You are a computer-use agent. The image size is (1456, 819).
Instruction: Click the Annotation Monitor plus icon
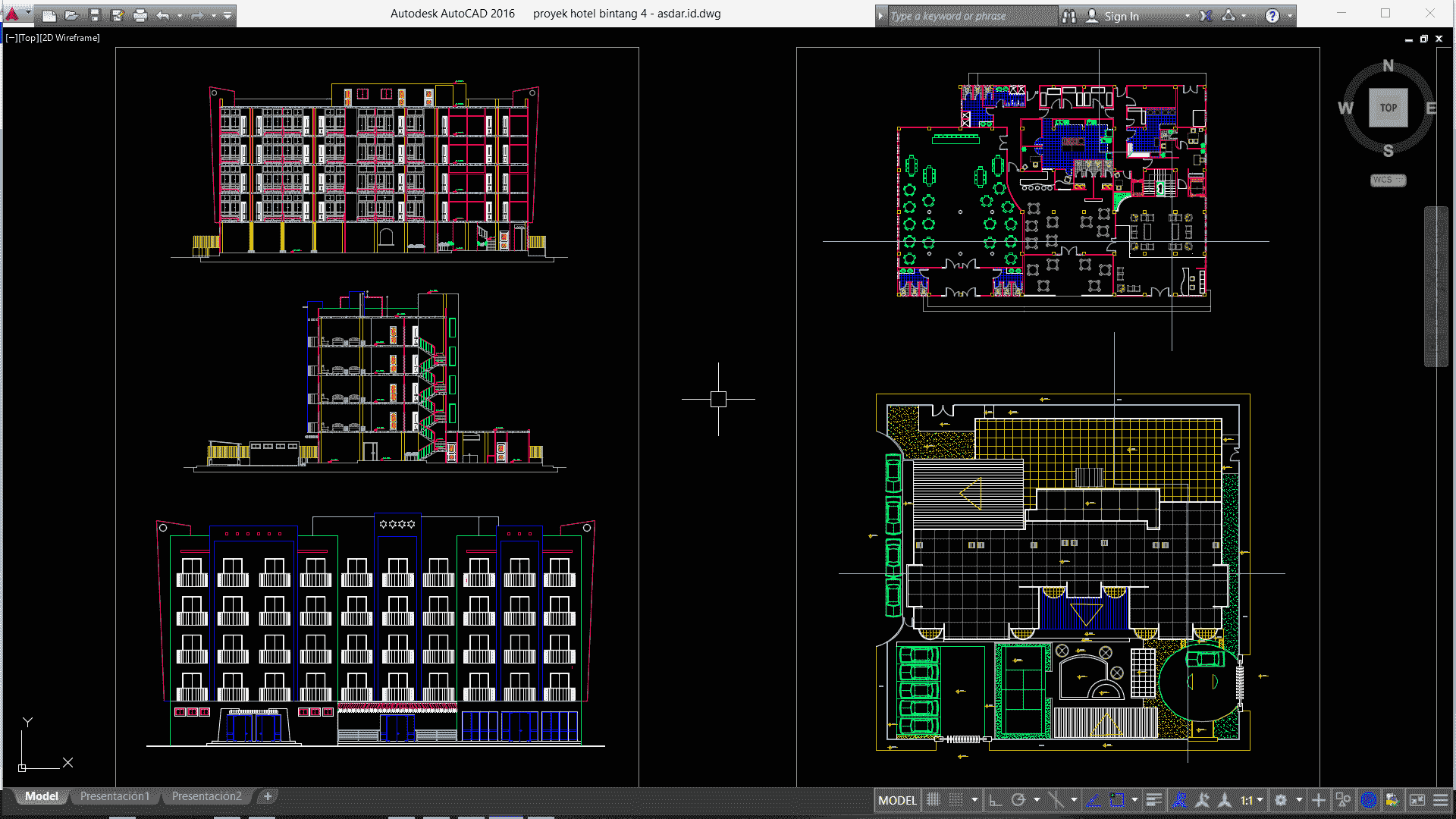point(1319,800)
